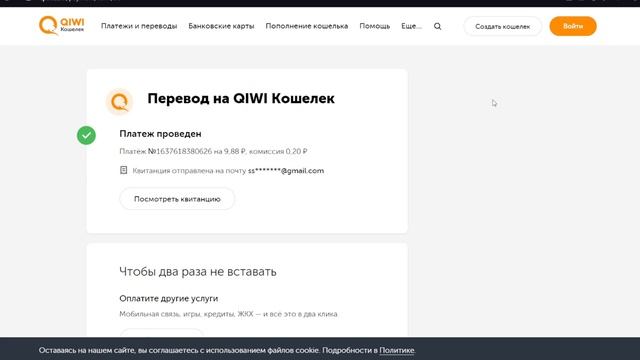Click the Мобильная связь, игры, кредиты description

(x=228, y=314)
